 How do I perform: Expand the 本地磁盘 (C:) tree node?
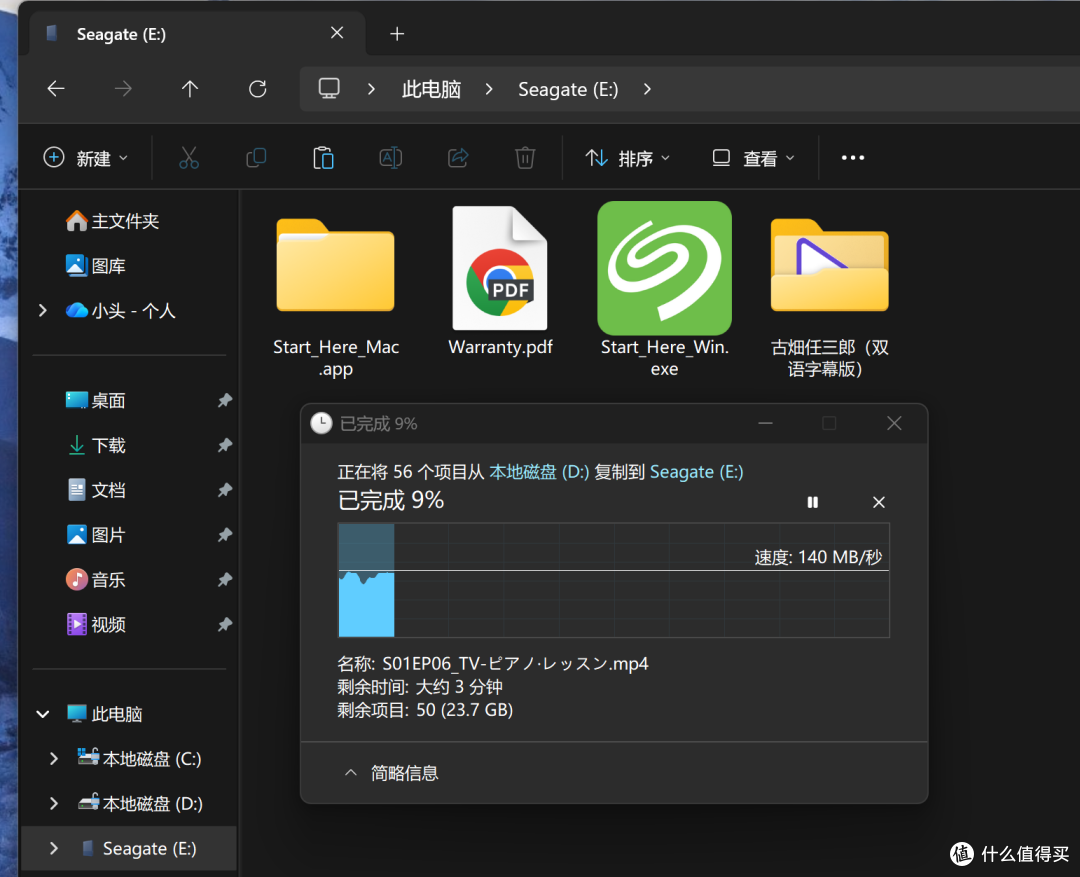54,759
